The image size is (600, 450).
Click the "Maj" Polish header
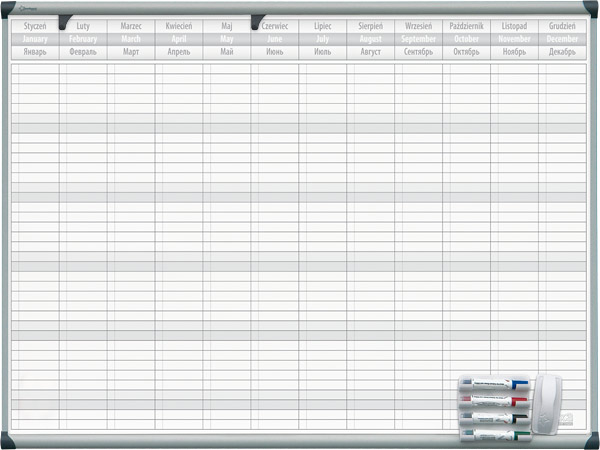(227, 26)
